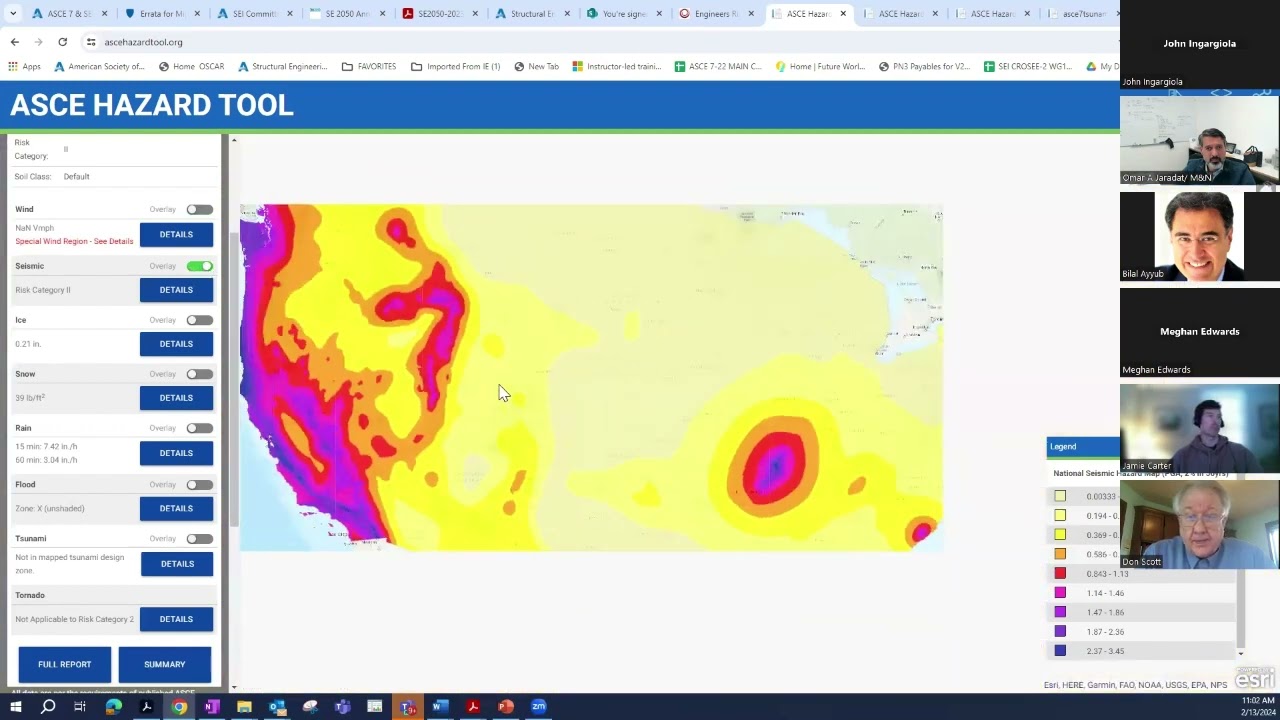Open Seismic DETAILS button
The height and width of the screenshot is (720, 1280).
(x=176, y=290)
